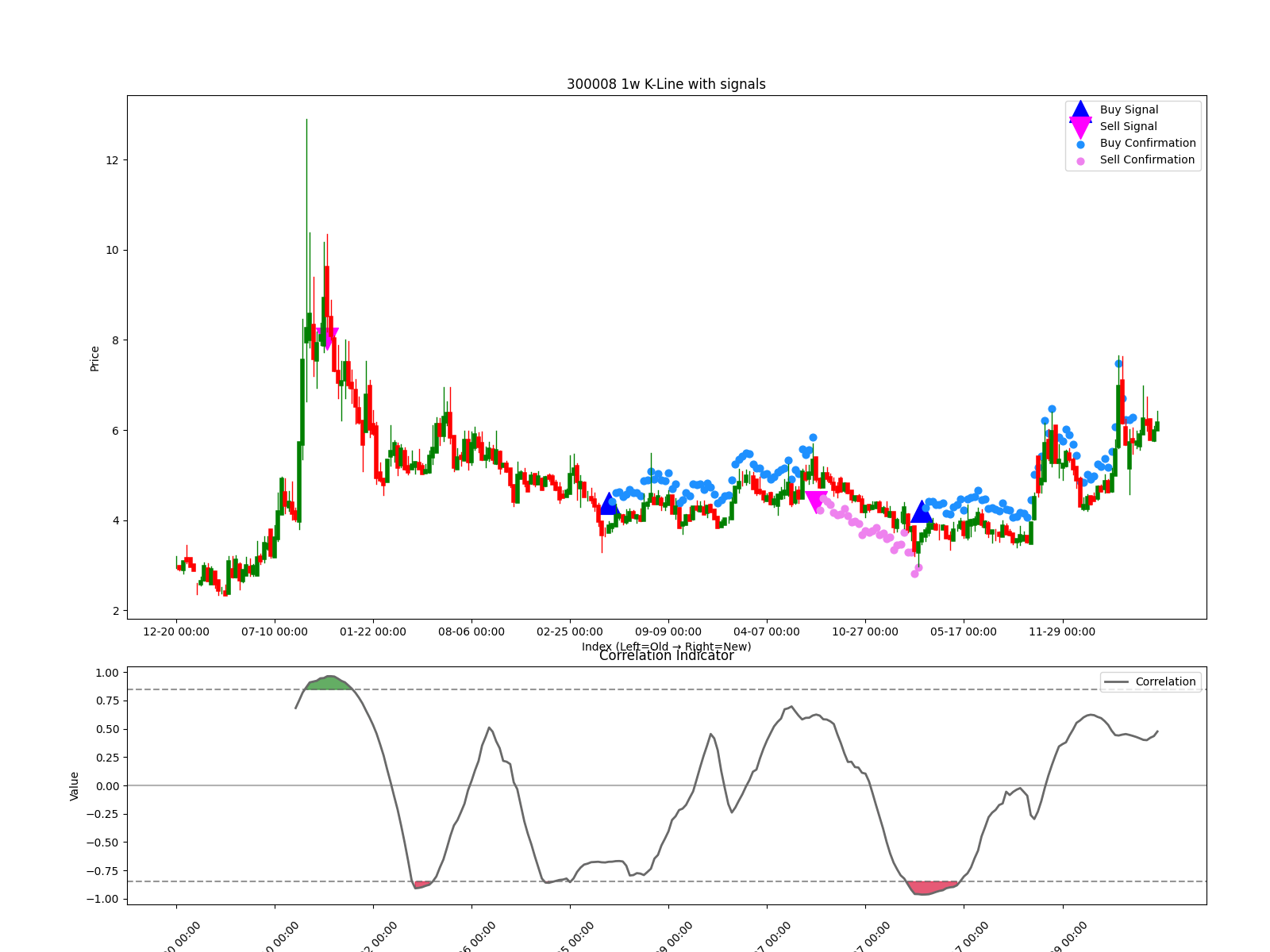Click the correlation axis tick '0.00'
Image resolution: width=1270 pixels, height=952 pixels.
(107, 786)
